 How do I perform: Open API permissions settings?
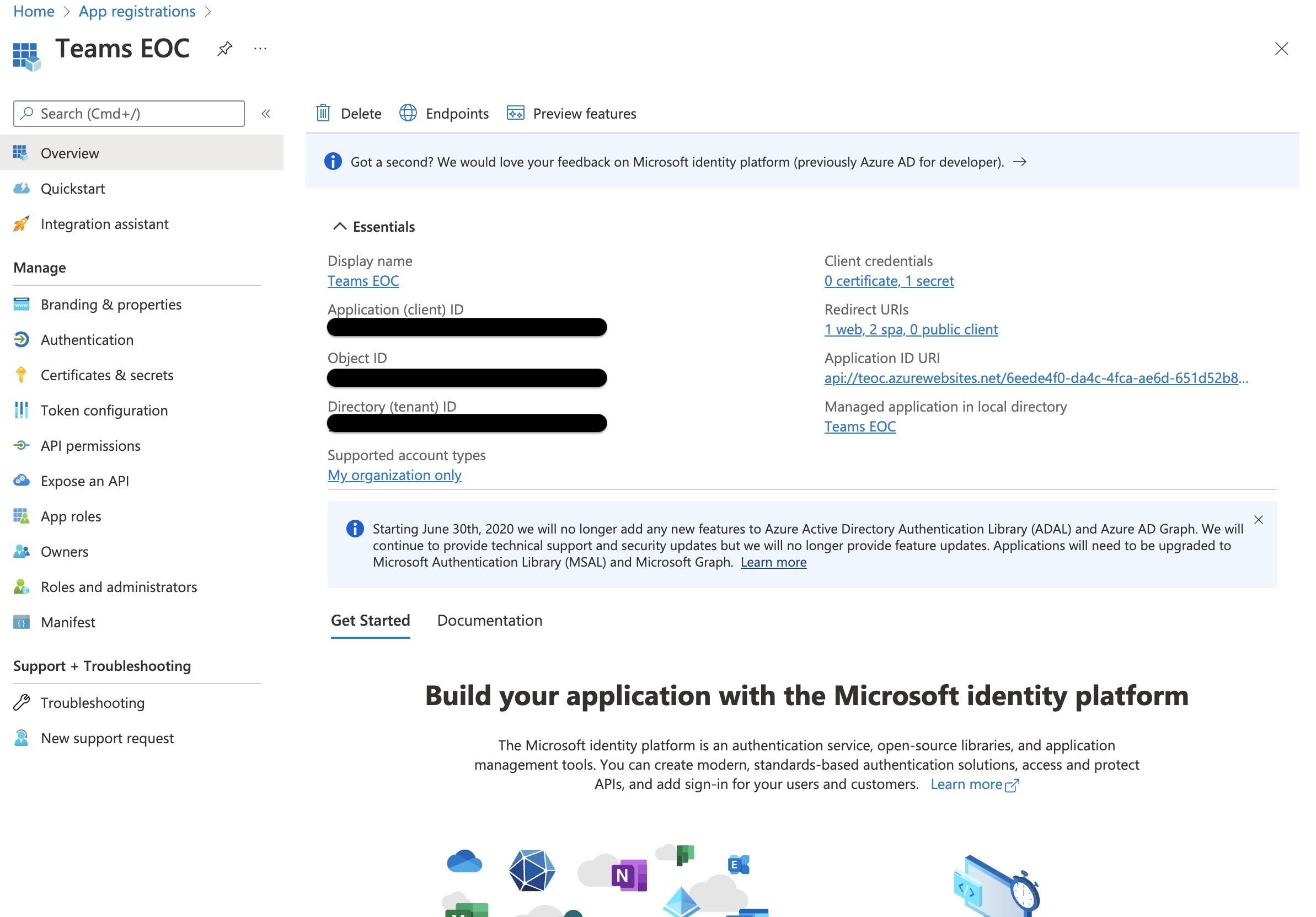coord(90,446)
